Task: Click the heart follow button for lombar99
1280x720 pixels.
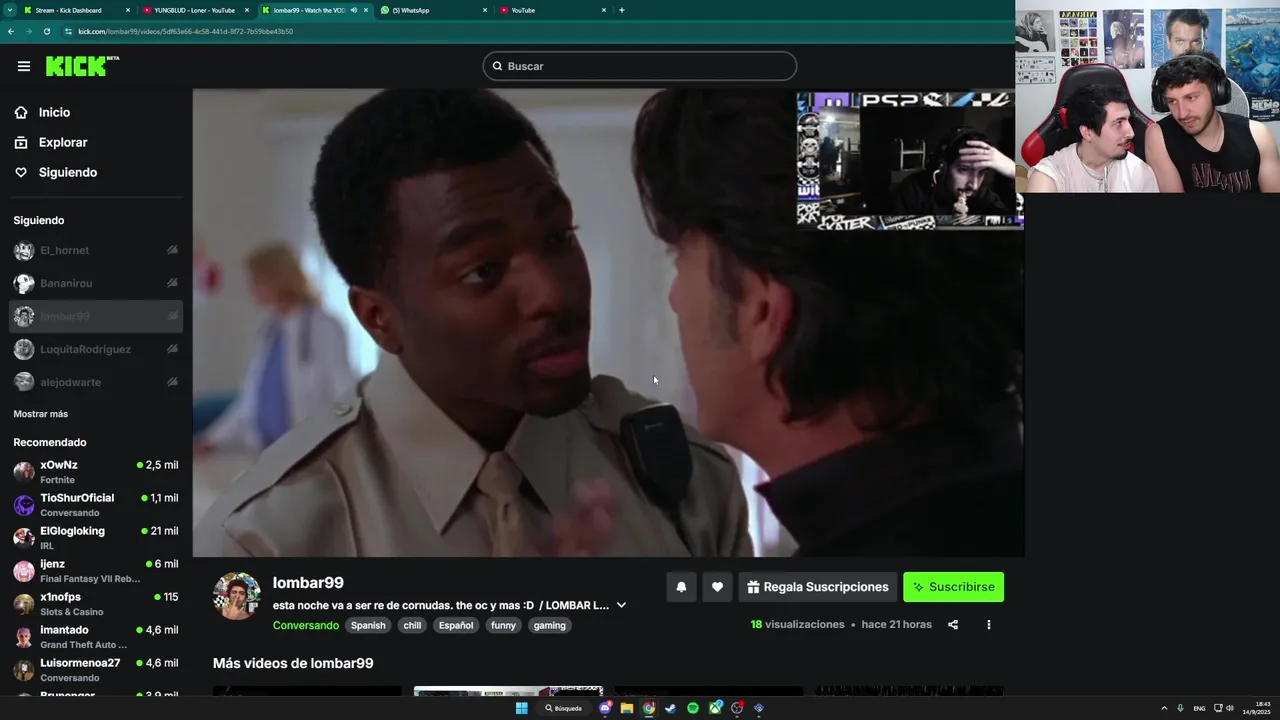Action: [x=717, y=587]
